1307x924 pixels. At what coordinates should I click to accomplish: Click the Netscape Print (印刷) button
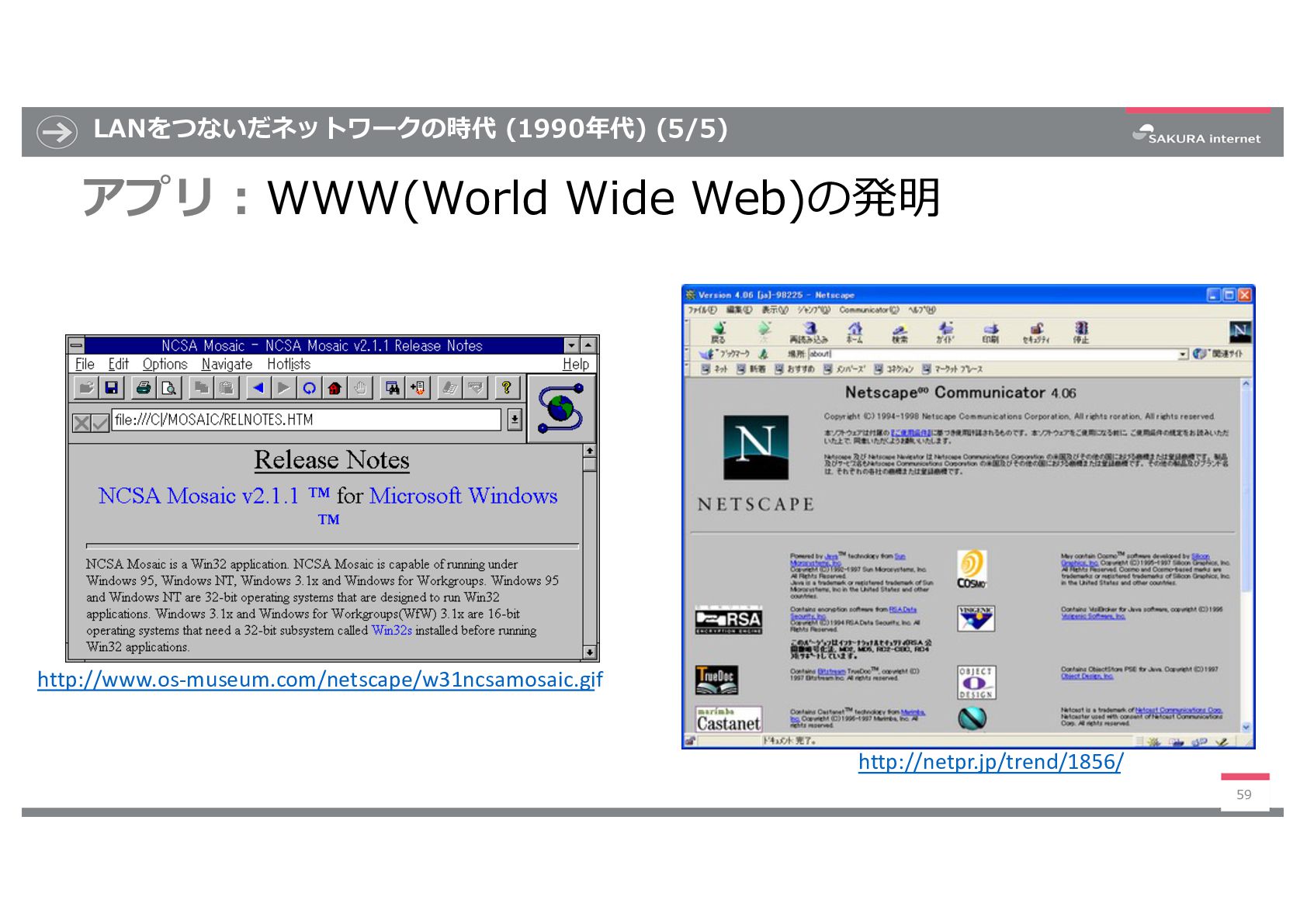pos(990,332)
